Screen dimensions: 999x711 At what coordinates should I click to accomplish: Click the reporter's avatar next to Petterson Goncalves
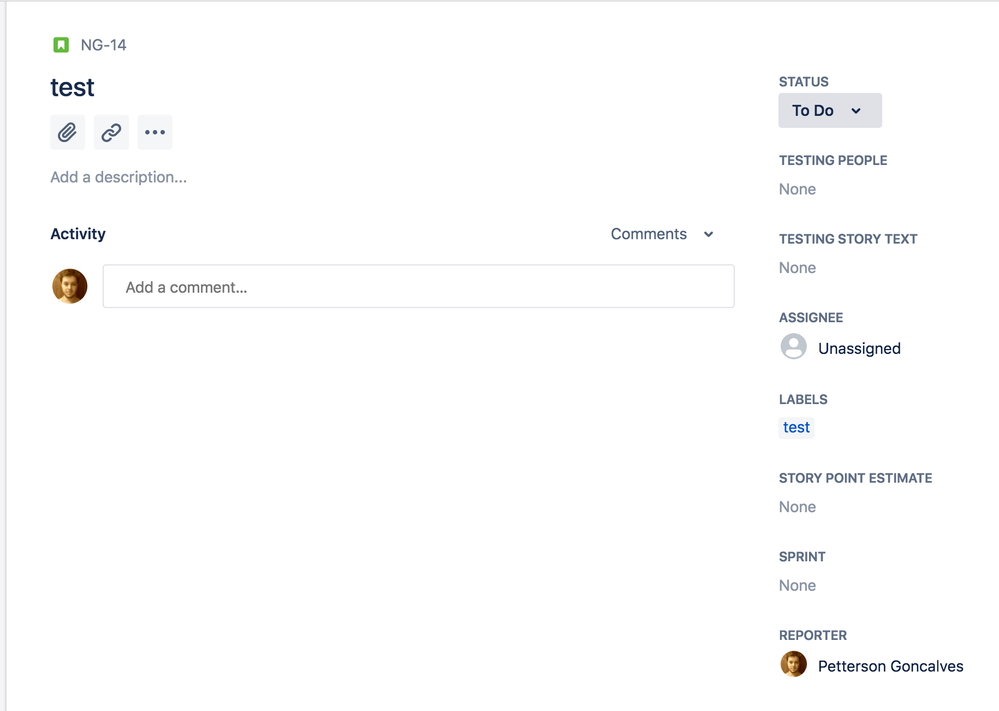tap(793, 663)
